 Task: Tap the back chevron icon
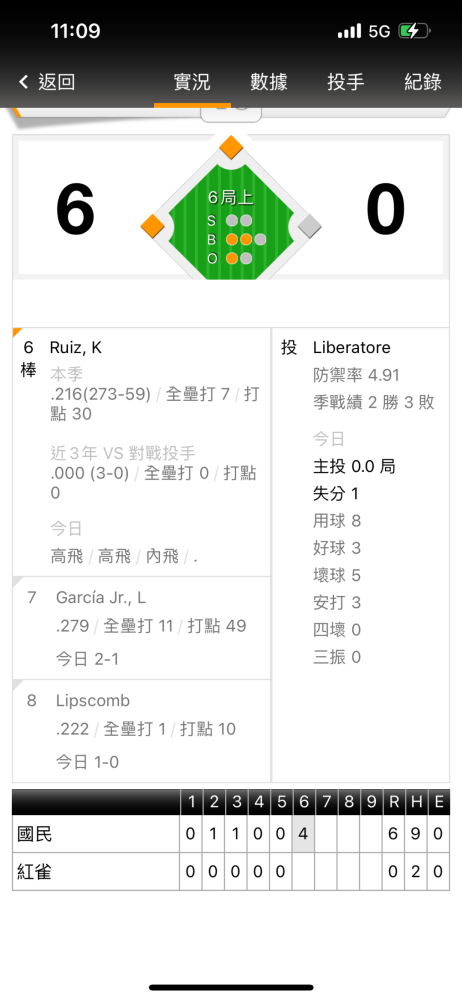[24, 82]
